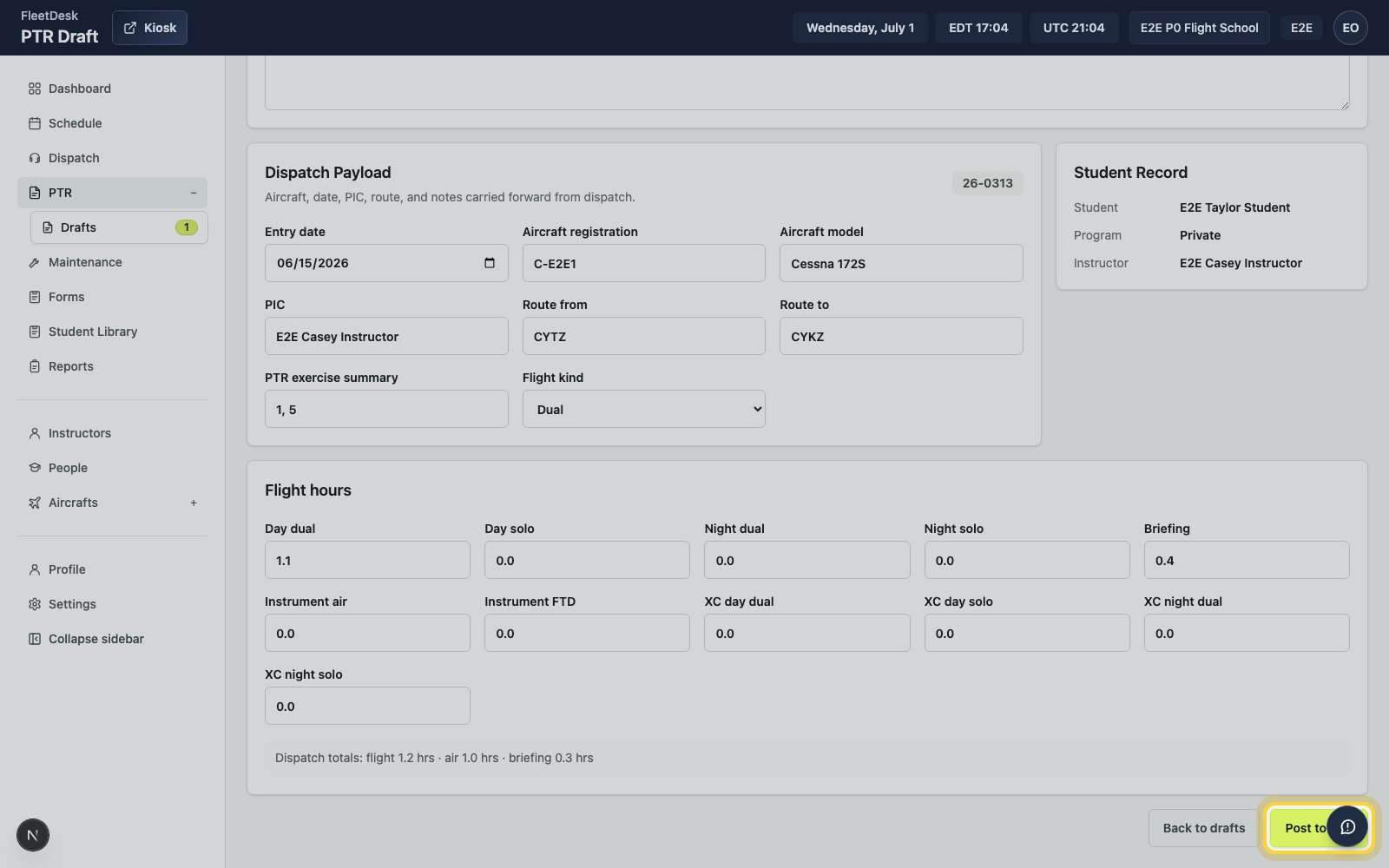Click the EO user avatar
The height and width of the screenshot is (868, 1389).
(1350, 28)
